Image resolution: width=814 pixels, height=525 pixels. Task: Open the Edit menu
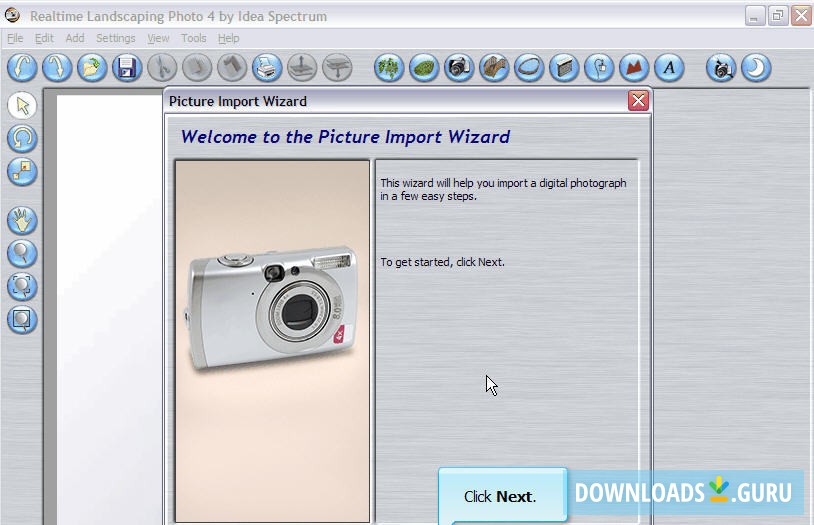tap(44, 38)
